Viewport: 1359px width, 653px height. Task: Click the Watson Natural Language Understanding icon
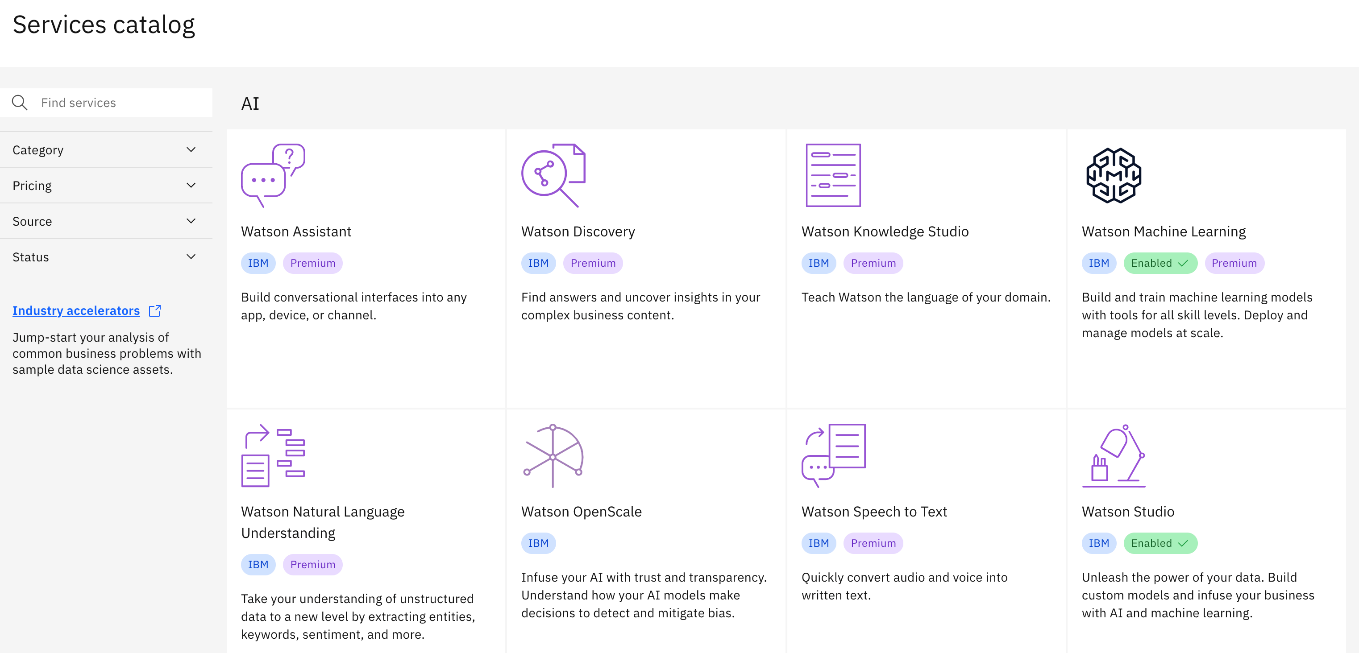tap(273, 455)
